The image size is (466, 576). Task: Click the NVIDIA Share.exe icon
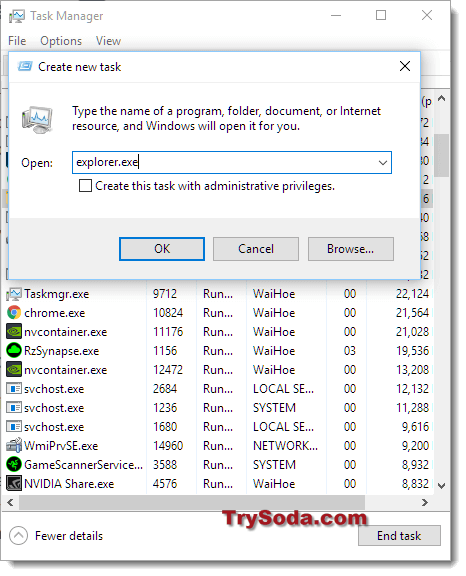coord(14,484)
